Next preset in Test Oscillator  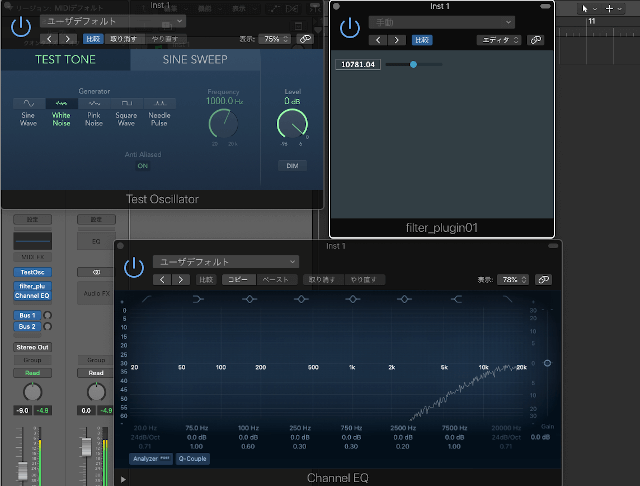[x=67, y=39]
